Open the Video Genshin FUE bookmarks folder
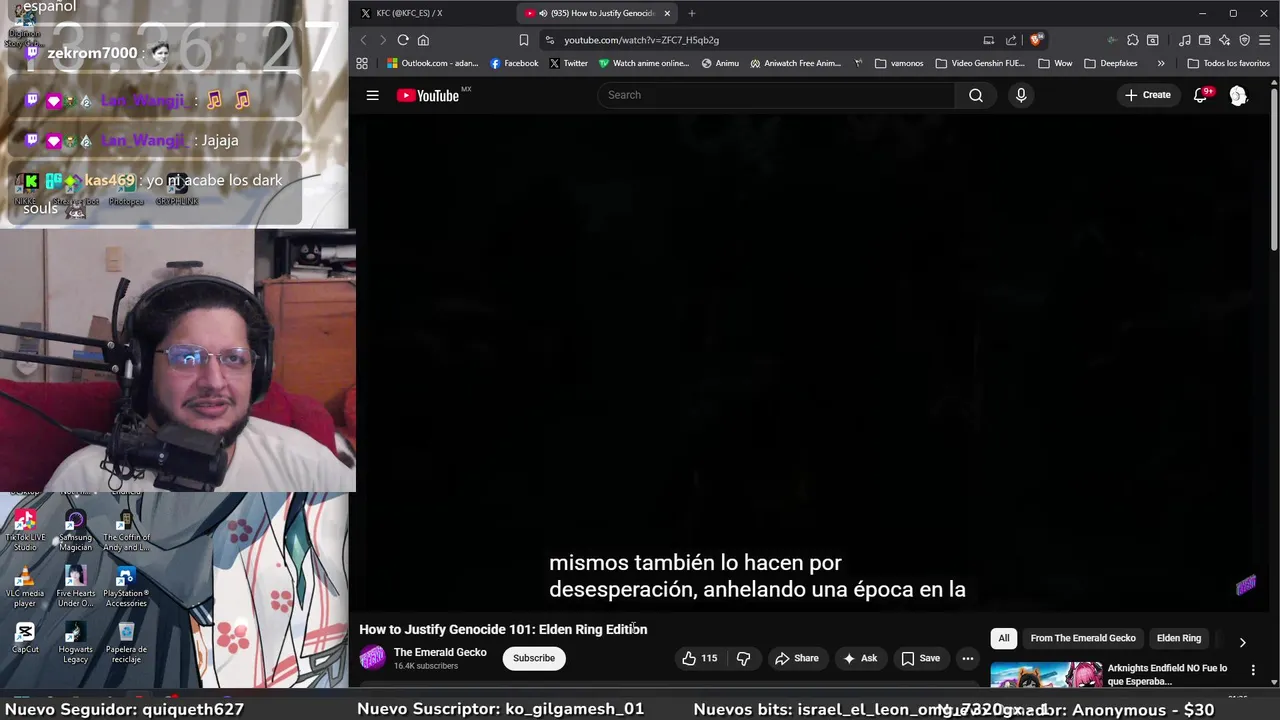The image size is (1280, 720). pos(980,63)
